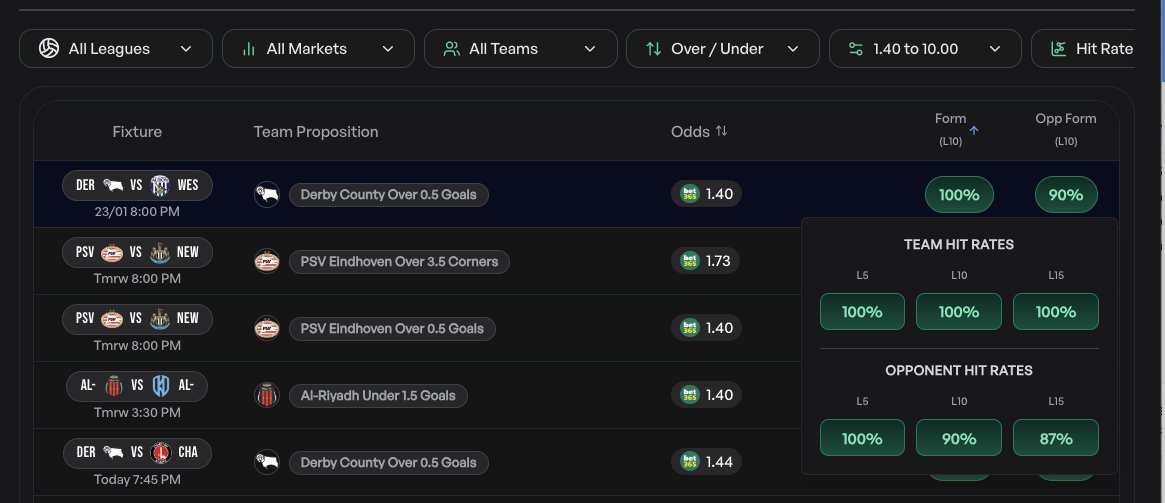Click Newcastle crest in PSV Over 3.5 Corners fixture
The width and height of the screenshot is (1165, 503).
click(x=160, y=252)
